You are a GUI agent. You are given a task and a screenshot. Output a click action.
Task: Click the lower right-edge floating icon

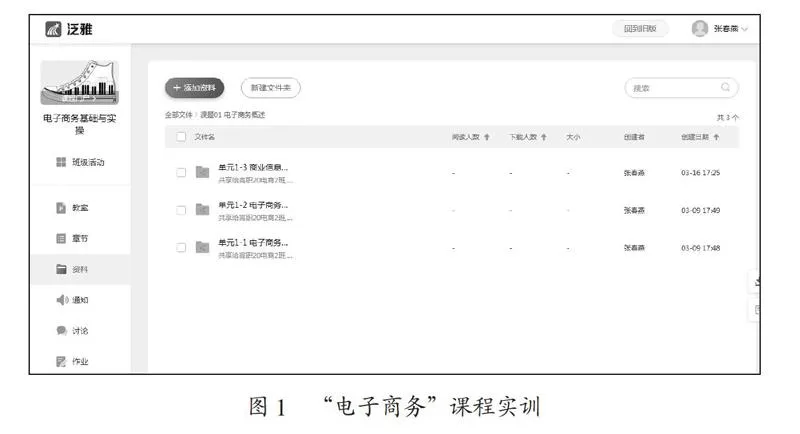(757, 310)
